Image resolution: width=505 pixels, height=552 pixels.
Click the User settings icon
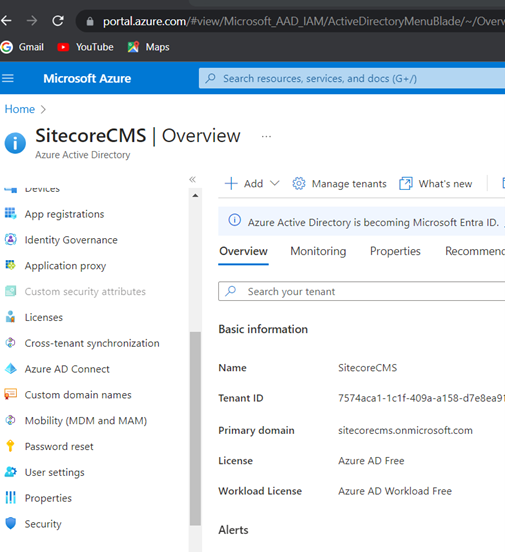(11, 472)
